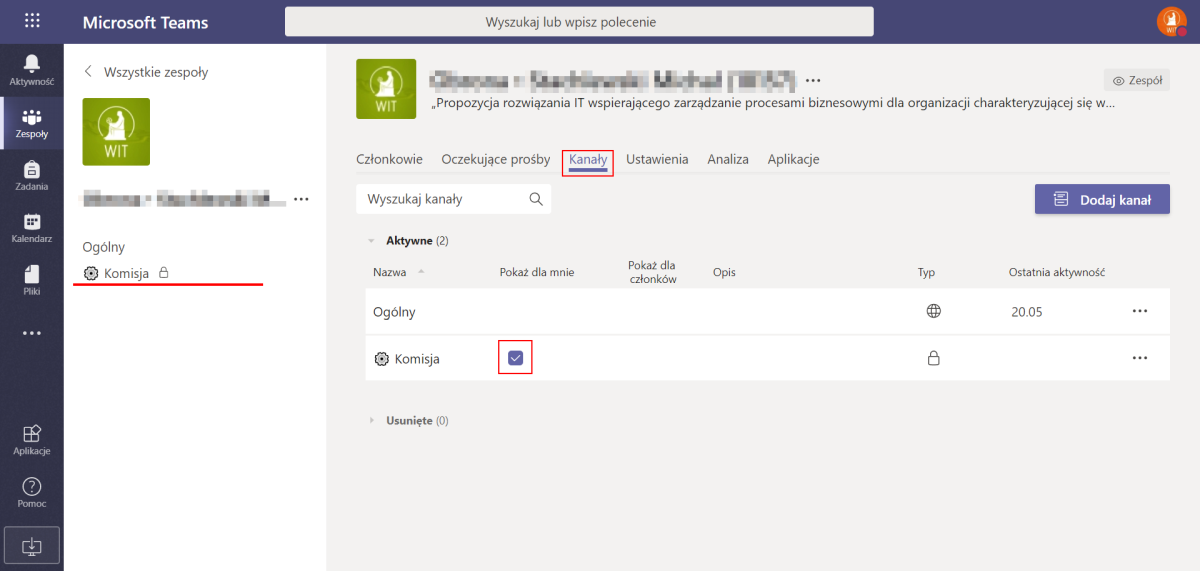Open Zadania in the left rail
Viewport: 1200px width, 571px height.
(32, 176)
